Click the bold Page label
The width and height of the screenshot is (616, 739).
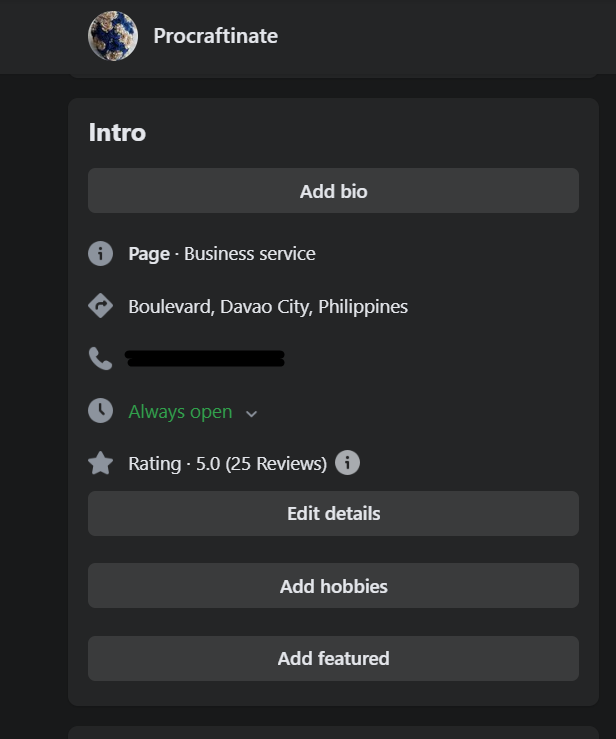[149, 254]
